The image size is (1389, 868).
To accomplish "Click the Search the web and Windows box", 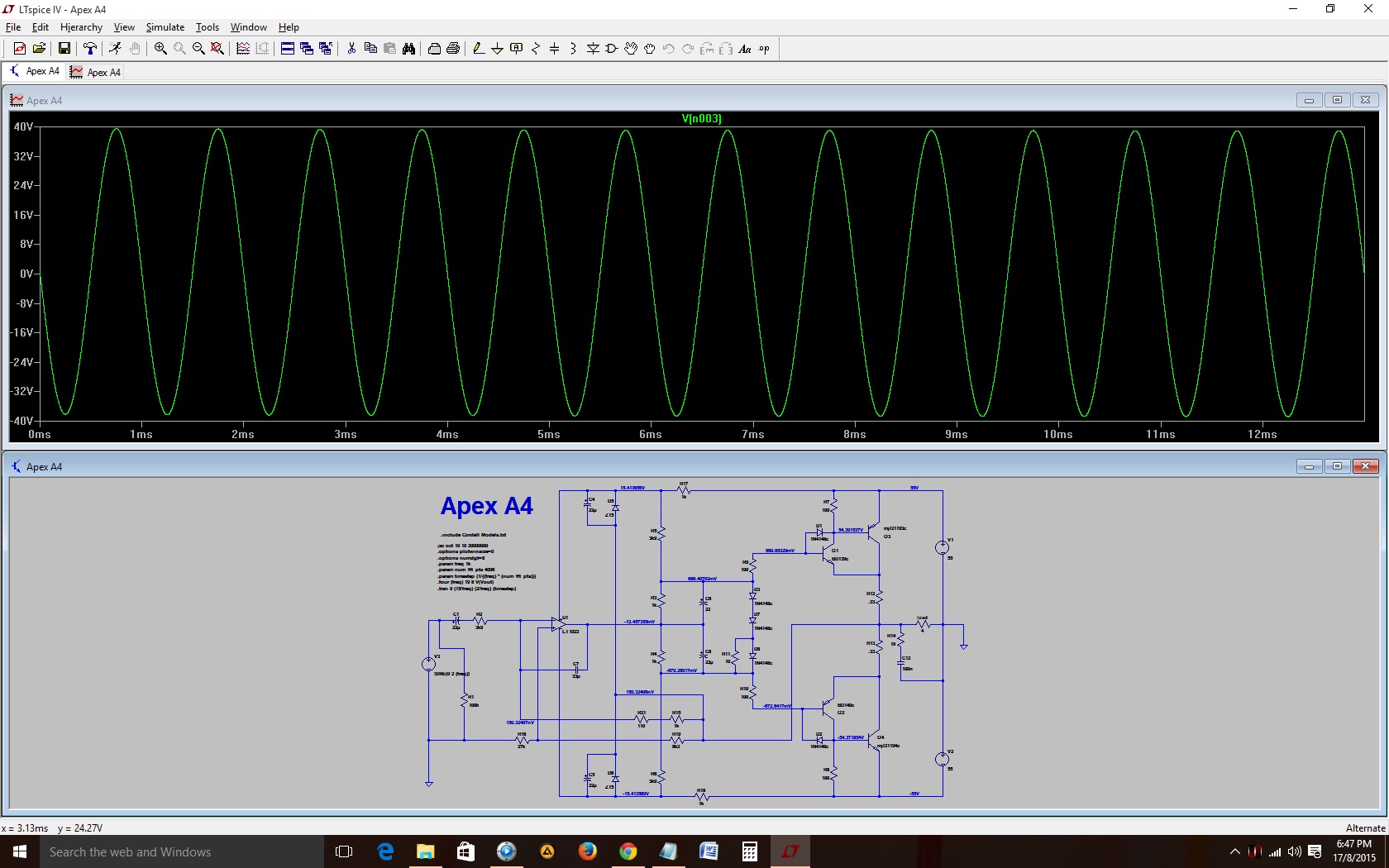I will point(181,851).
